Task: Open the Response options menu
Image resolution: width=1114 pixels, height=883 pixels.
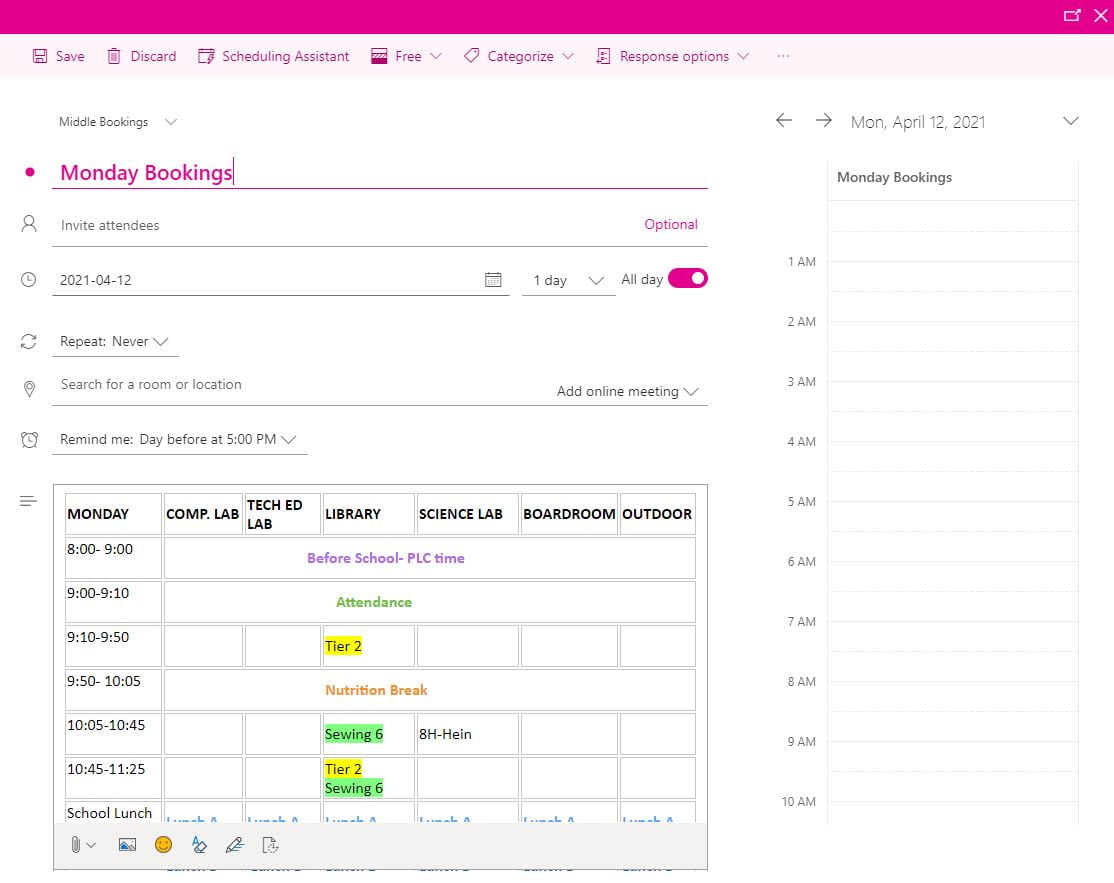Action: (x=673, y=56)
